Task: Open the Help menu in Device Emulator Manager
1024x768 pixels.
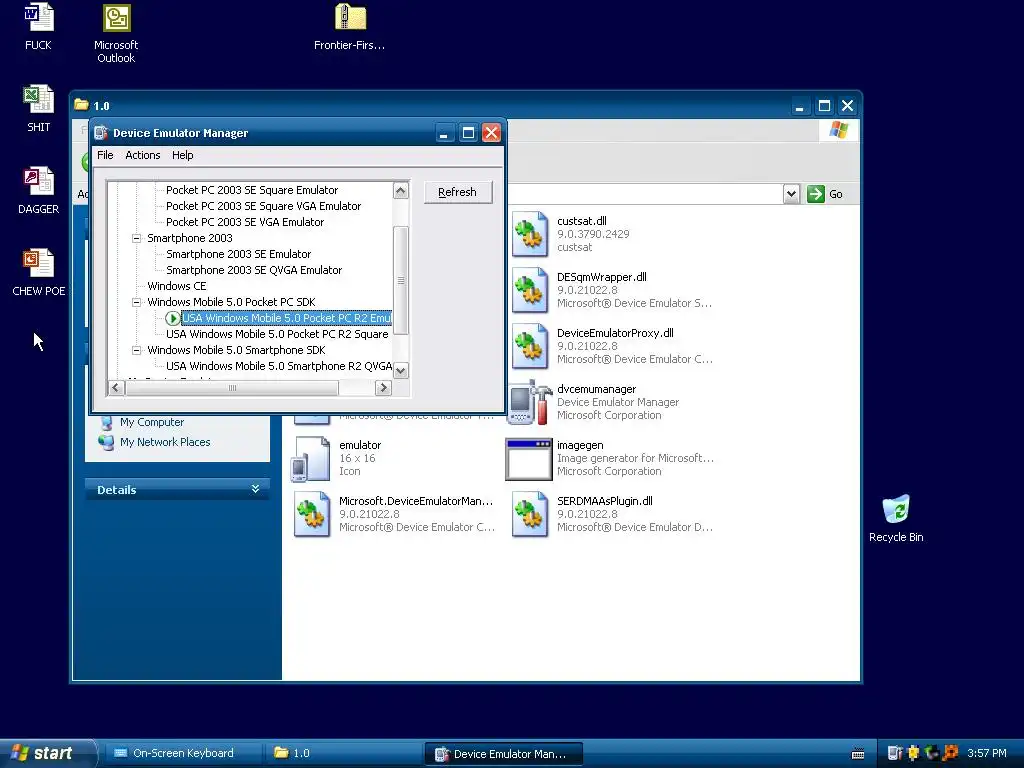Action: (182, 155)
